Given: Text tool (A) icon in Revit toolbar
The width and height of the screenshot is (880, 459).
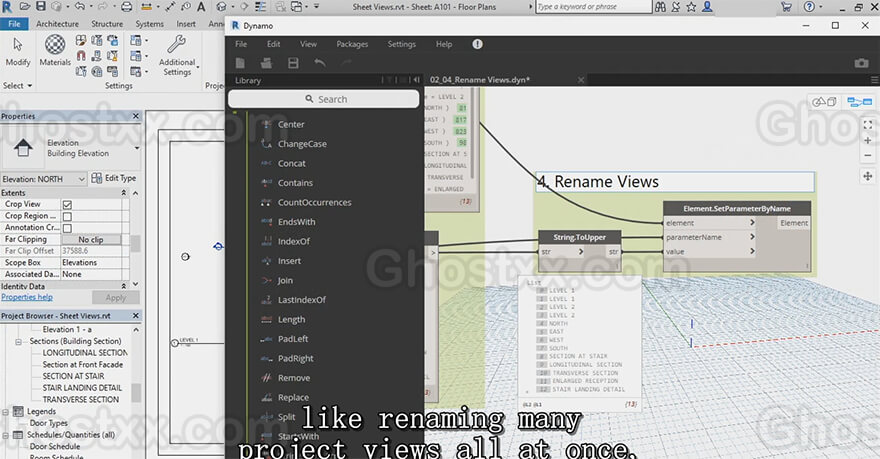Looking at the screenshot, I should [200, 7].
